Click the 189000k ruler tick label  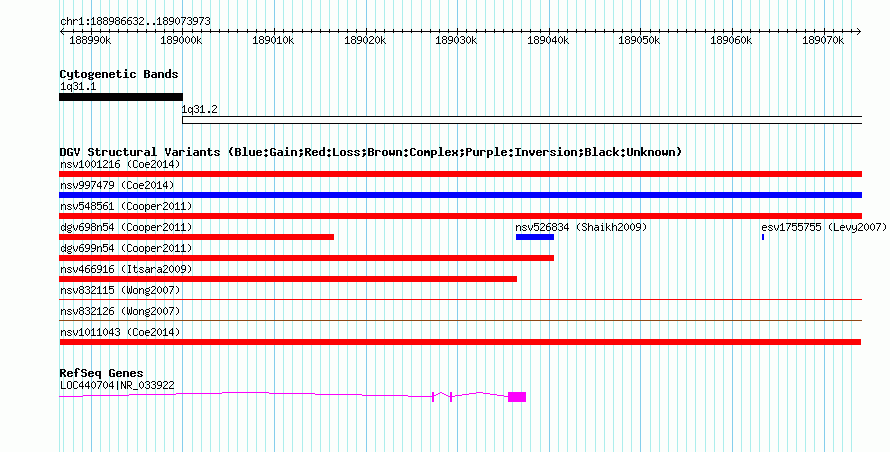[x=181, y=40]
